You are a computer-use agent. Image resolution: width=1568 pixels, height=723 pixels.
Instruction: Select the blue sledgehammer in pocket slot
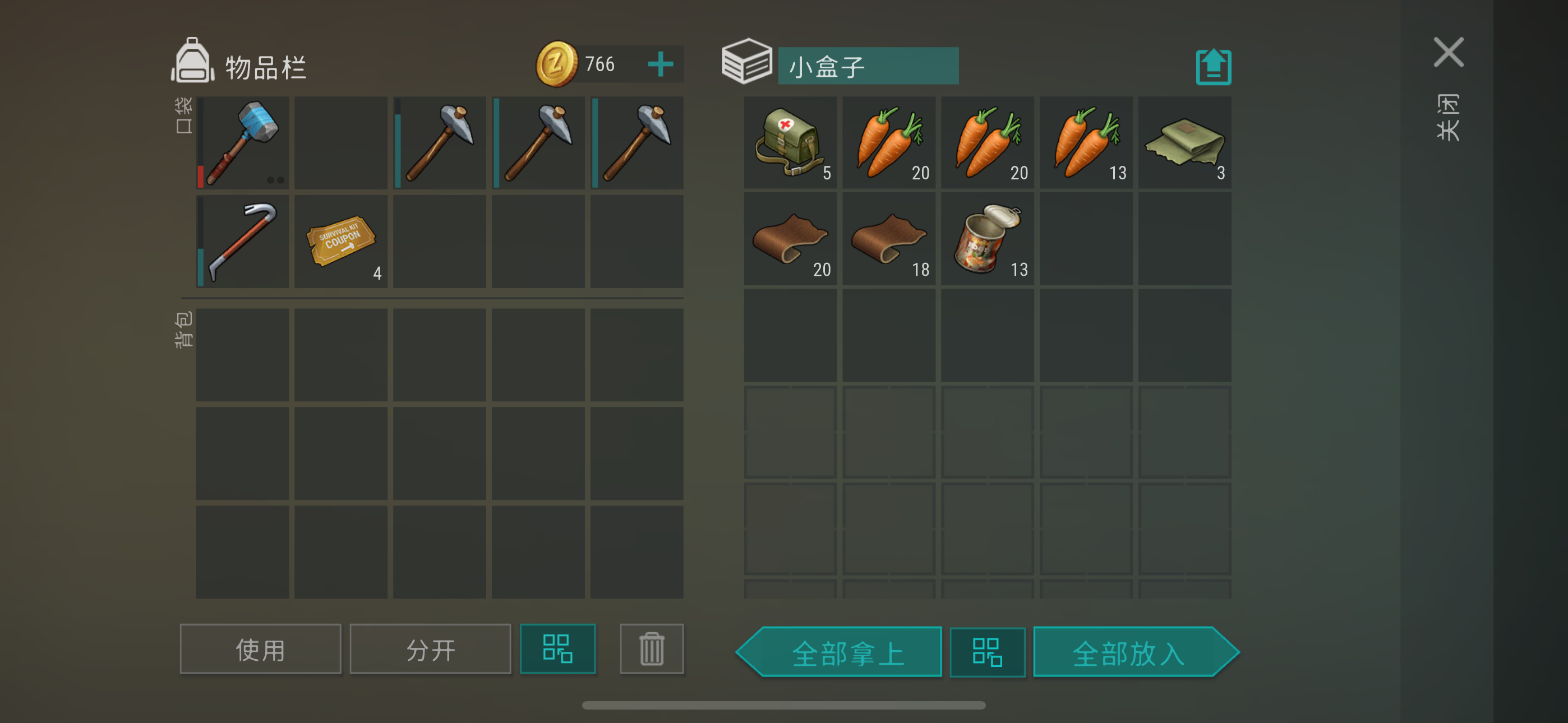click(x=242, y=142)
